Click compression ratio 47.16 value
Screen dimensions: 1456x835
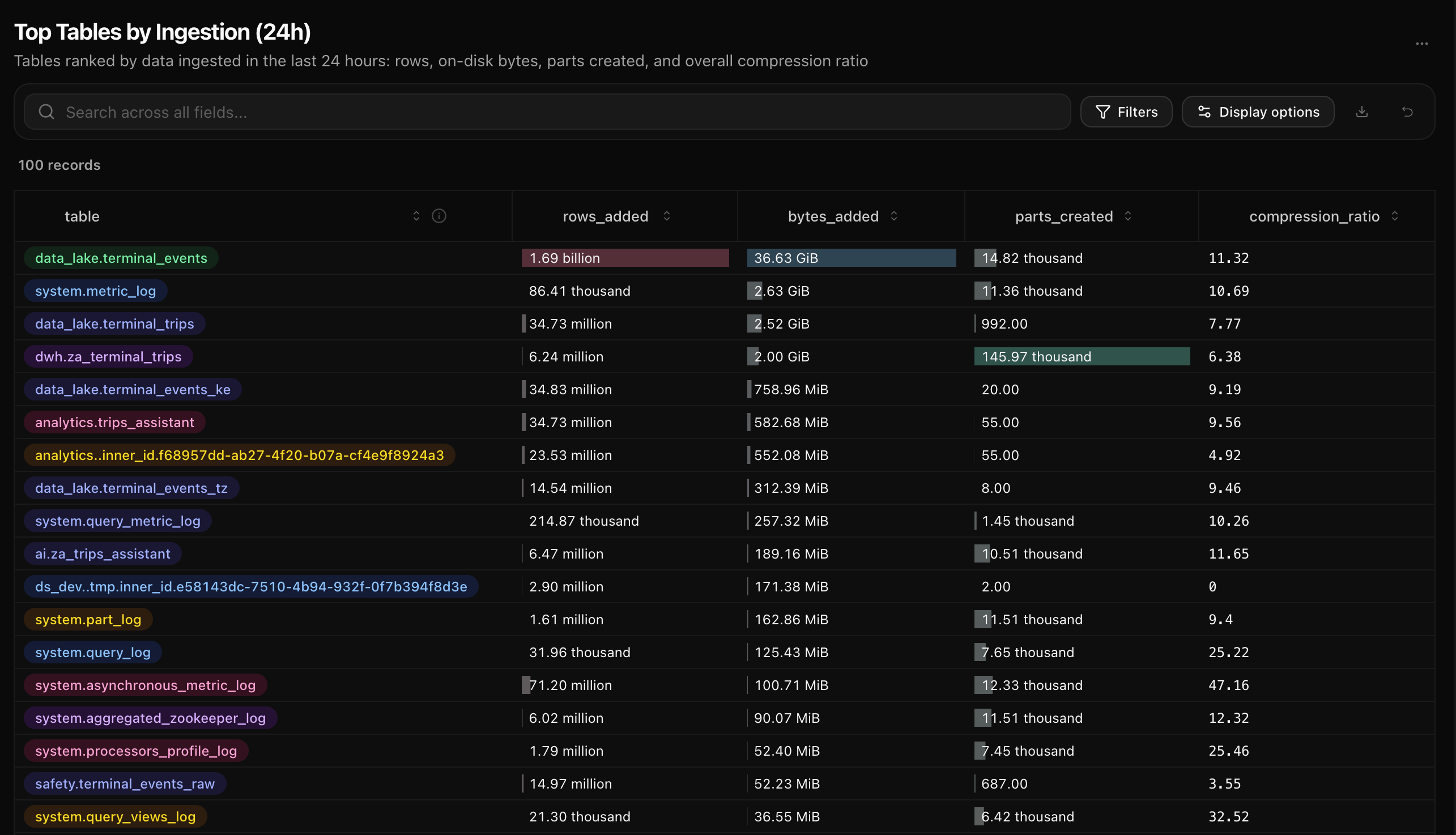[x=1228, y=685]
